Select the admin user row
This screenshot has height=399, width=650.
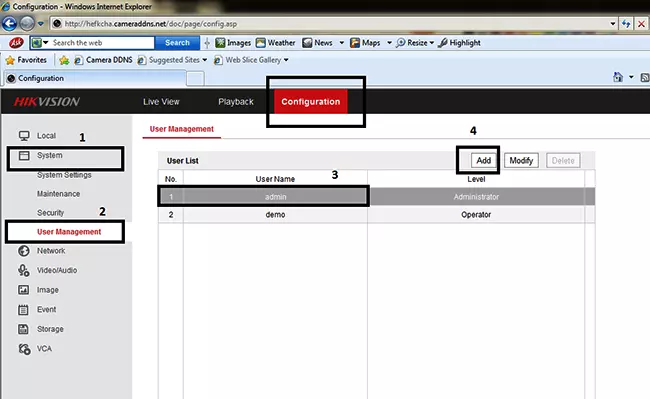[376, 197]
